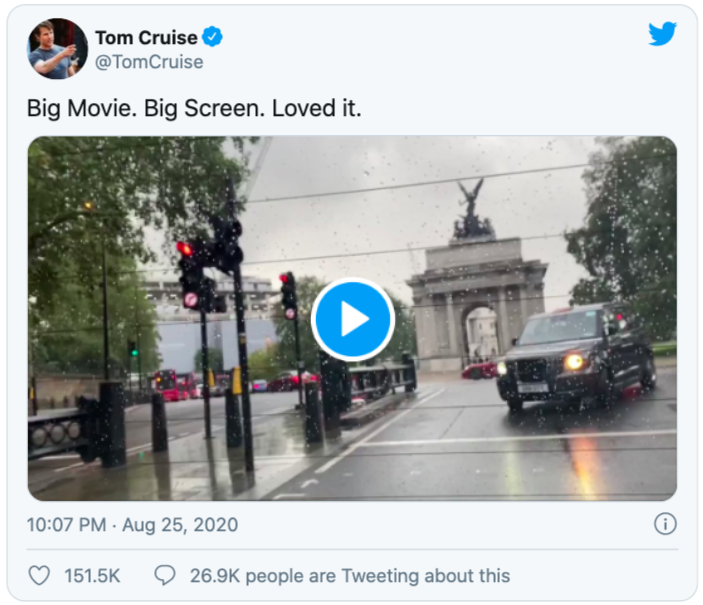Viewport: 703px width, 605px height.
Task: Open the 10:07 PM · Aug 25, 2020 timestamp
Action: pyautogui.click(x=133, y=525)
